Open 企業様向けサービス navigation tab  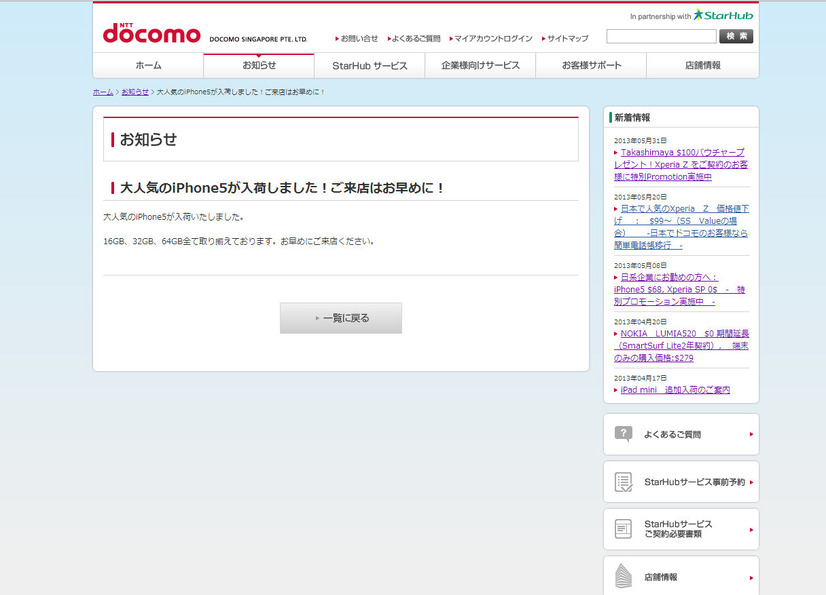(480, 65)
